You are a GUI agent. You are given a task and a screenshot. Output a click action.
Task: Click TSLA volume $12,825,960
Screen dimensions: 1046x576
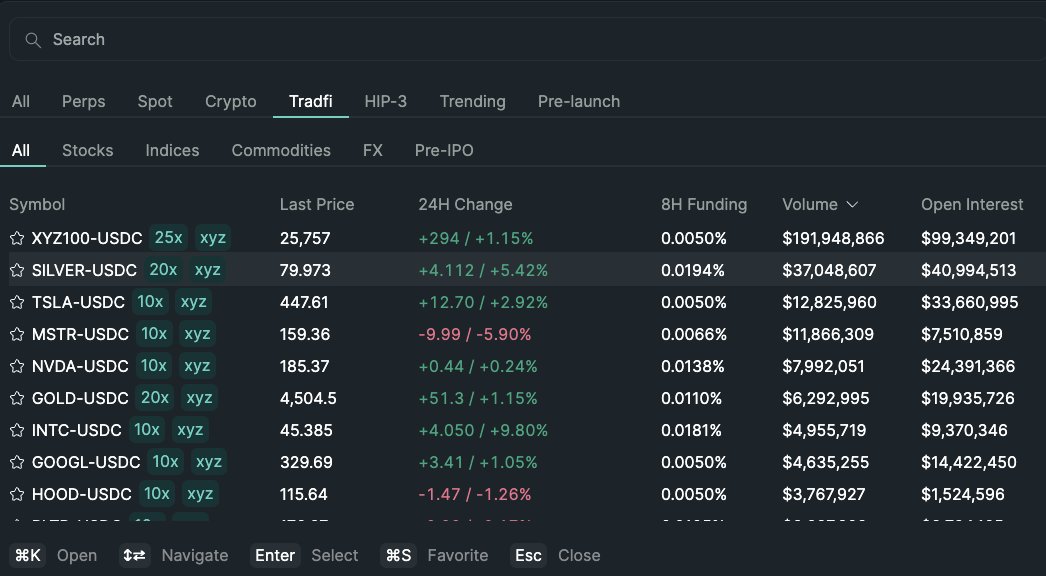coord(829,302)
